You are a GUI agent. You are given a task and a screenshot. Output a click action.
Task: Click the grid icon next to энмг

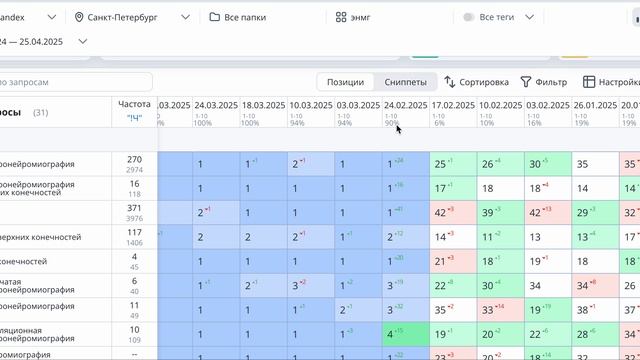pos(341,17)
